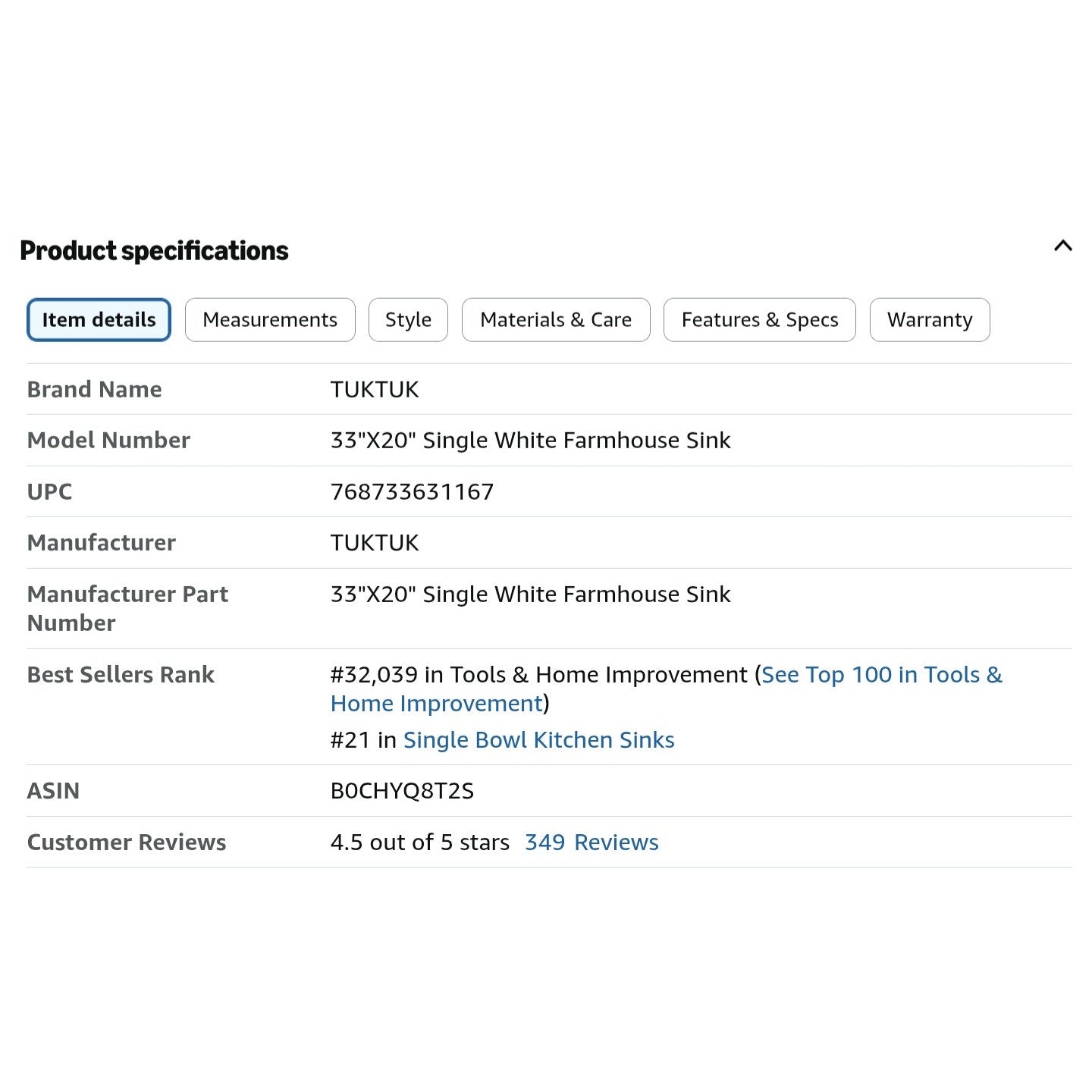Click the Product specifications heading
The height and width of the screenshot is (1092, 1092).
click(154, 251)
